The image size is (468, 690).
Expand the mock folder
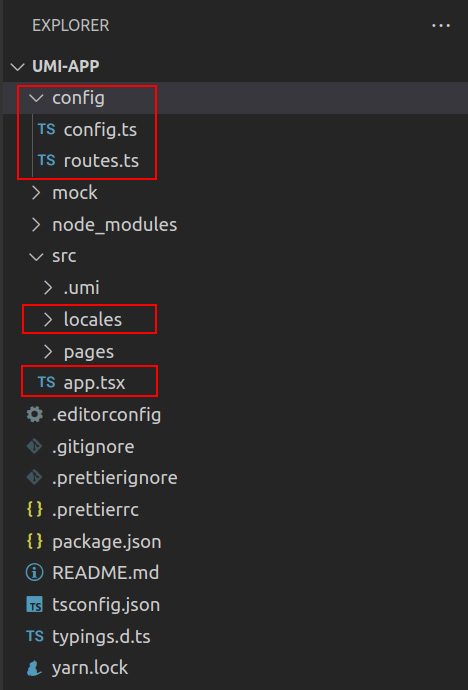[36, 193]
